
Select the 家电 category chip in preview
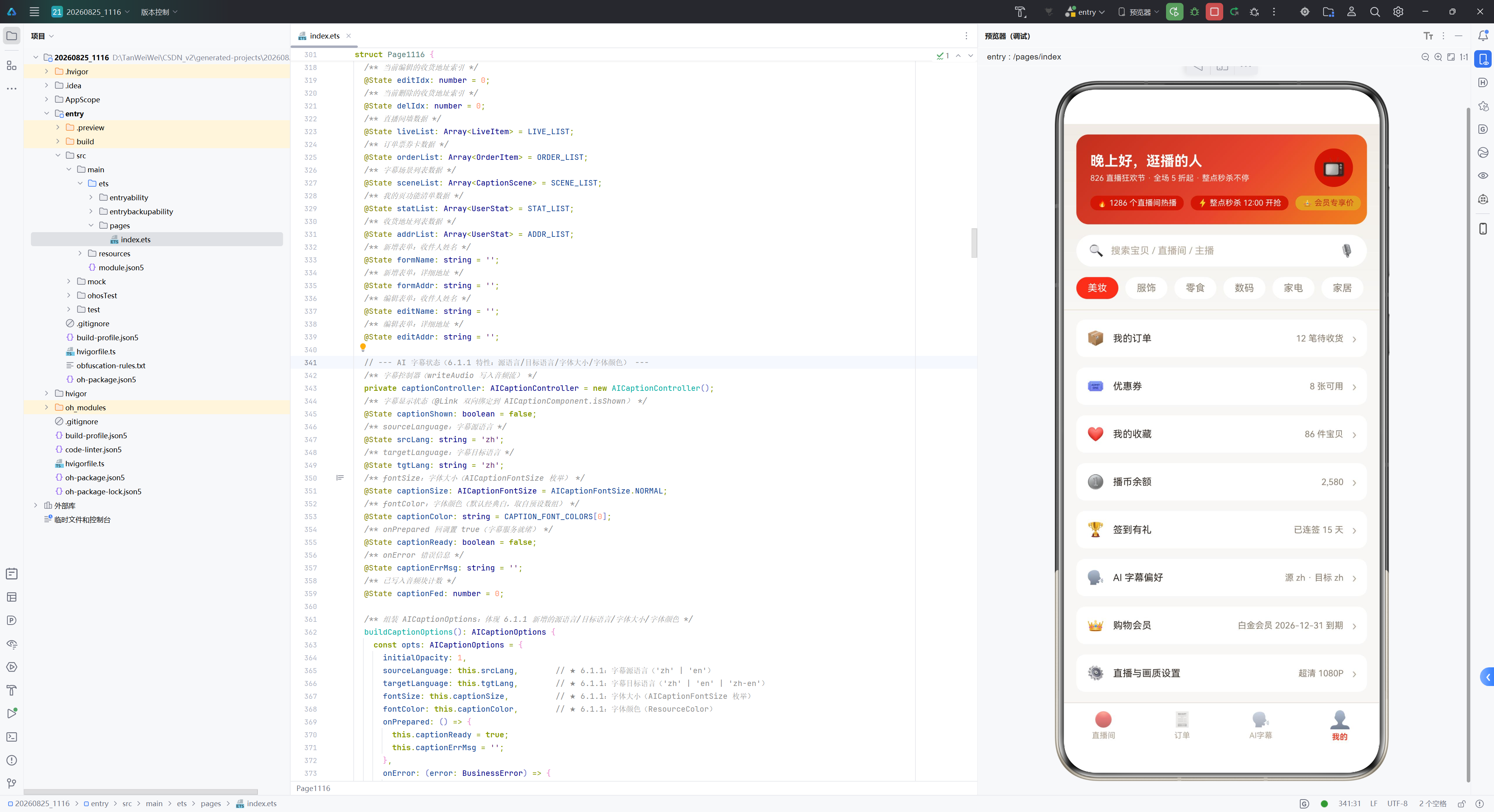click(1293, 287)
